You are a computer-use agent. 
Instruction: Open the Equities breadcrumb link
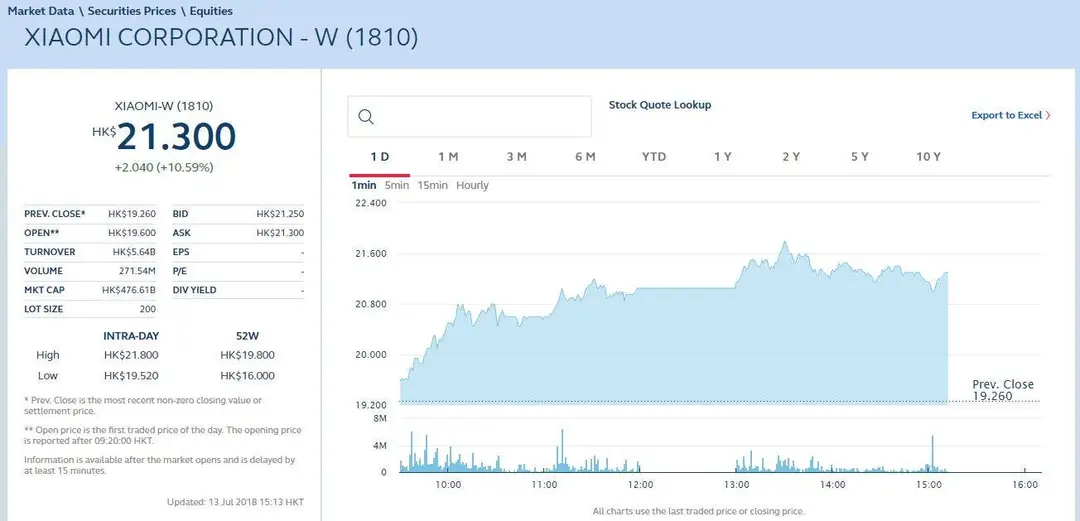(x=211, y=11)
